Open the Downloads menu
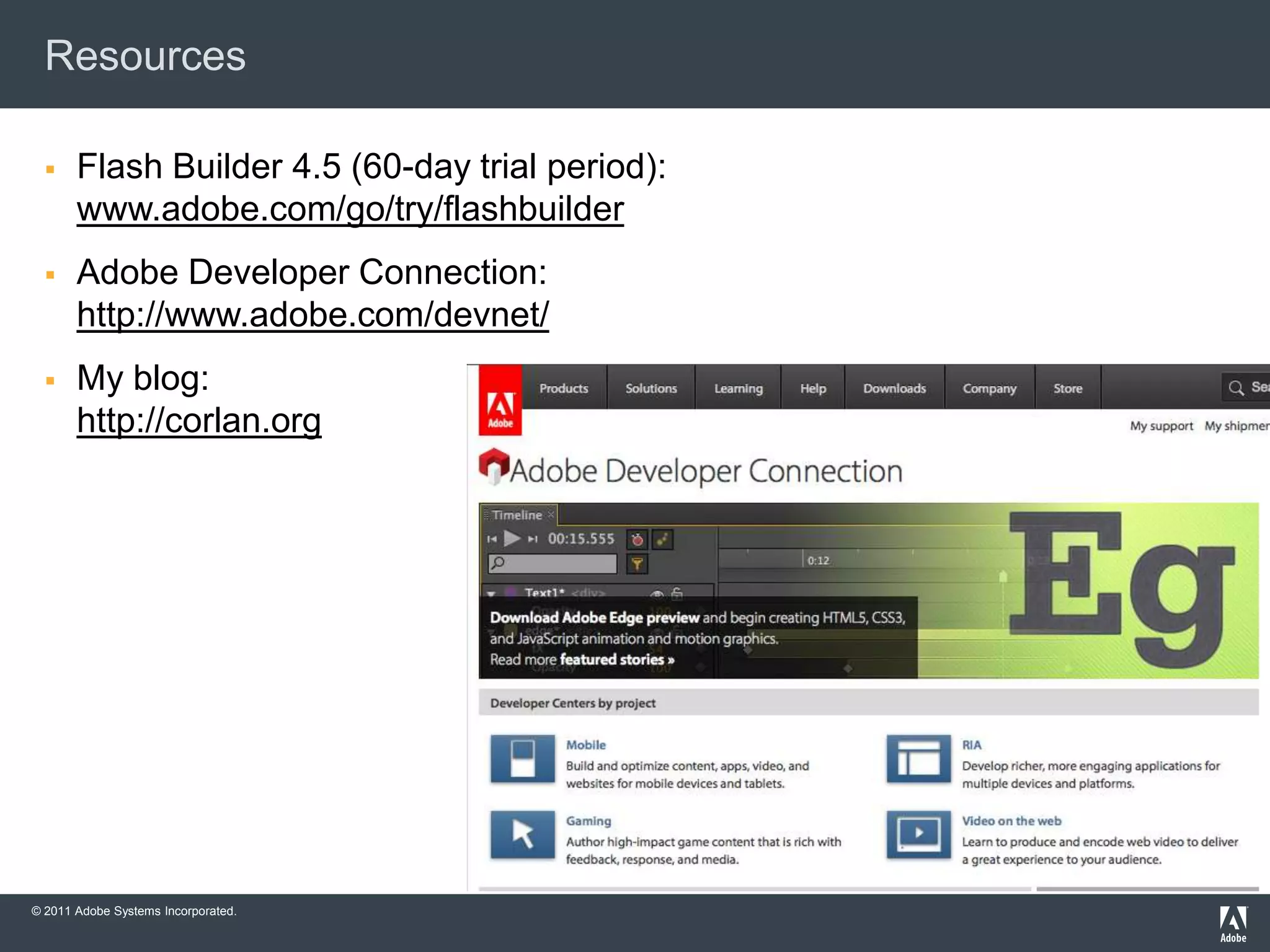This screenshot has width=1270, height=952. coord(894,388)
